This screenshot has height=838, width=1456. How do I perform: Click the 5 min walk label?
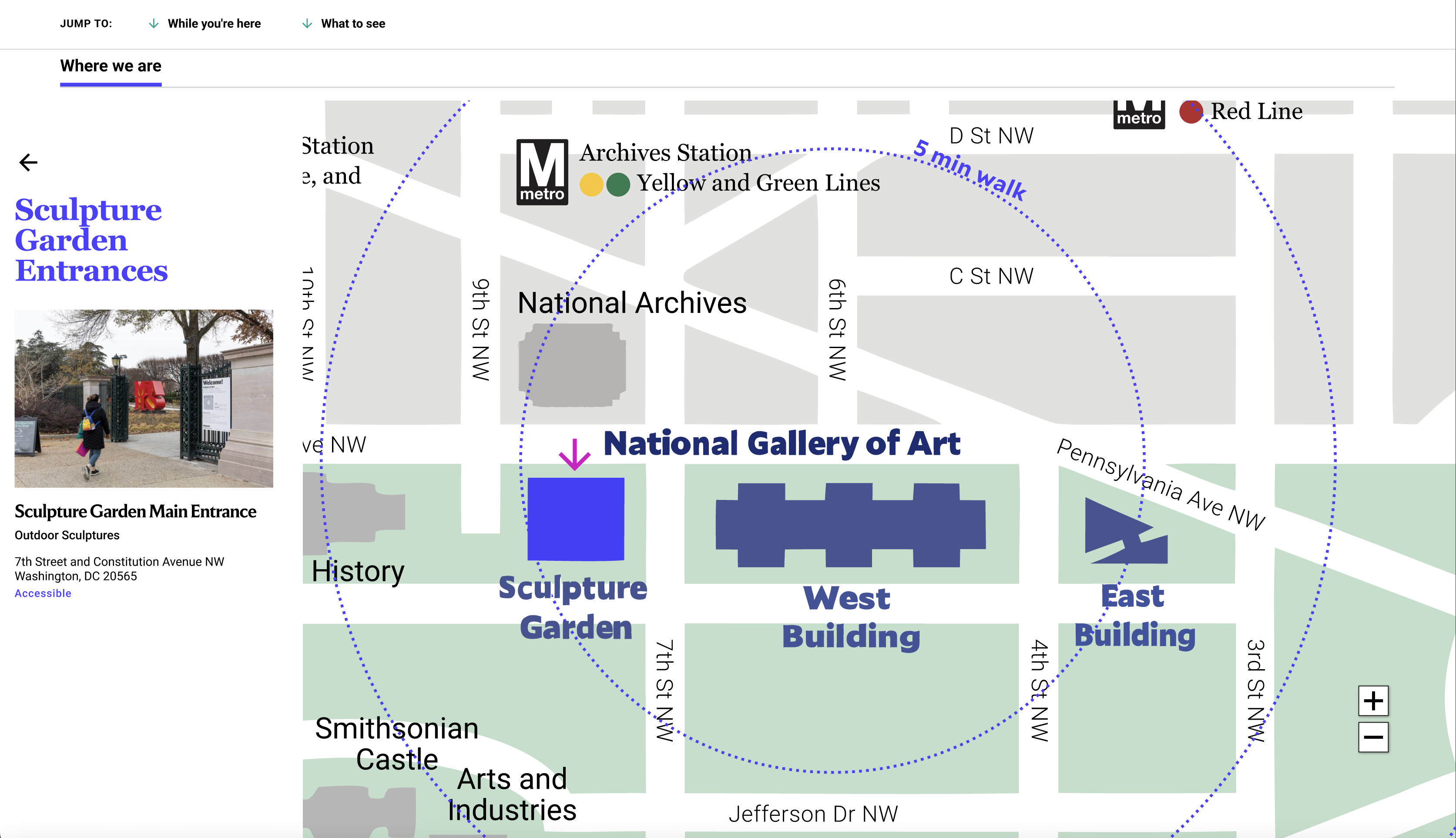970,171
